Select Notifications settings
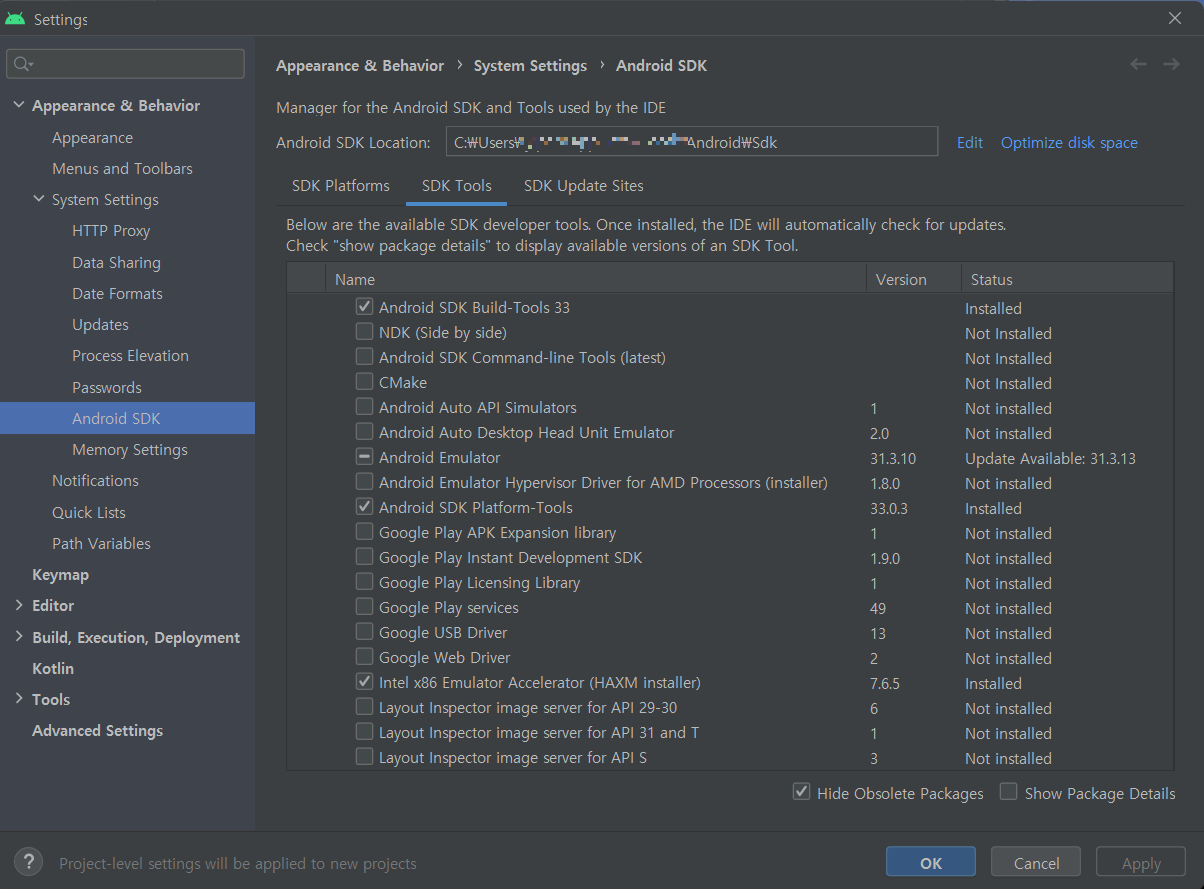1204x889 pixels. click(95, 480)
